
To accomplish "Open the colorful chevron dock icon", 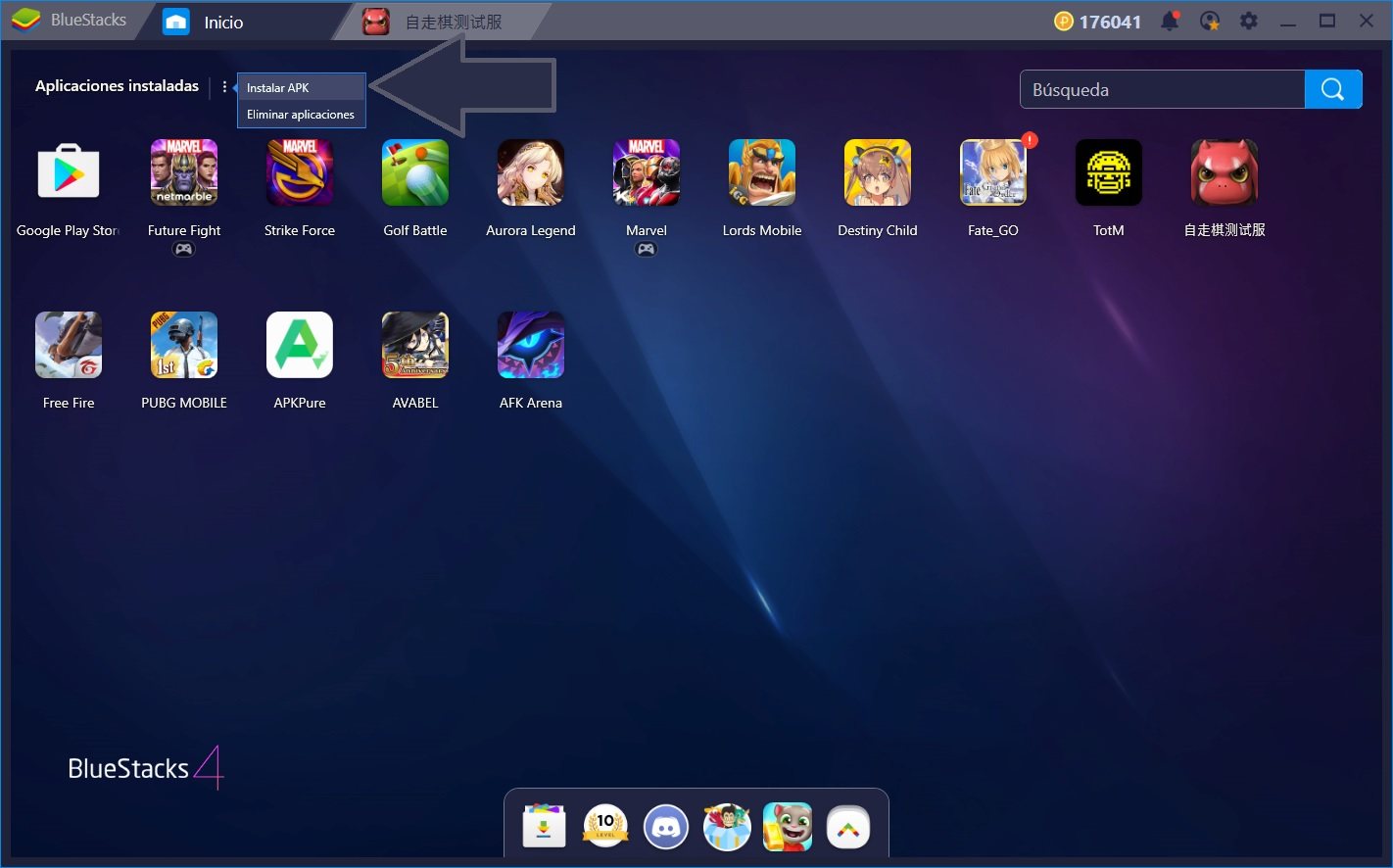I will click(x=848, y=827).
